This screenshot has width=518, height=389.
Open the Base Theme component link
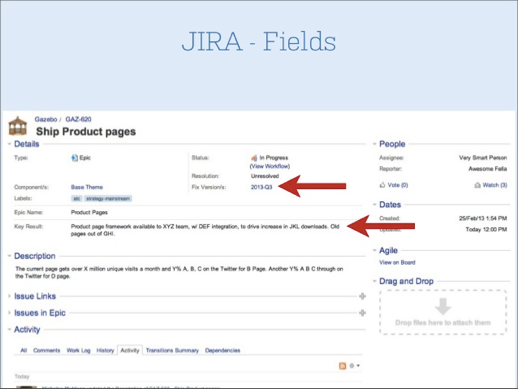87,187
